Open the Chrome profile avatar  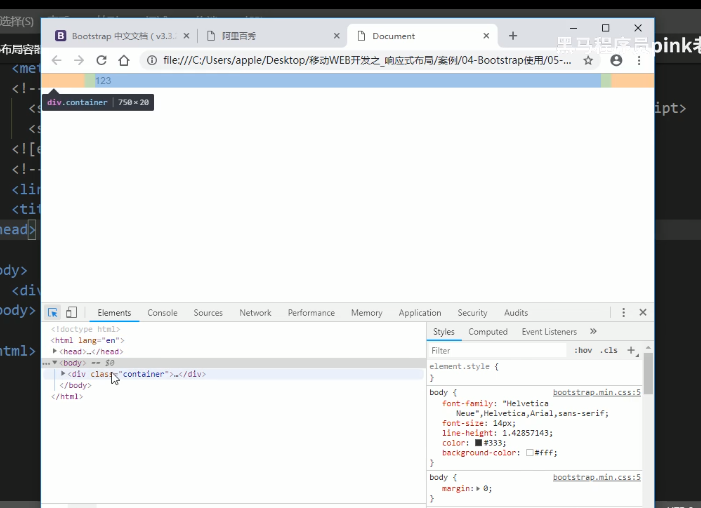616,60
